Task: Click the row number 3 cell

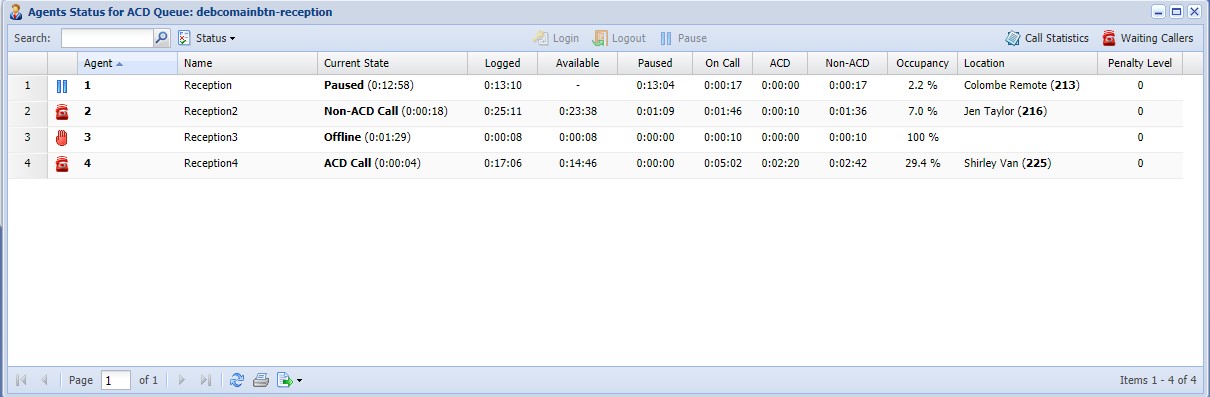Action: coord(28,138)
